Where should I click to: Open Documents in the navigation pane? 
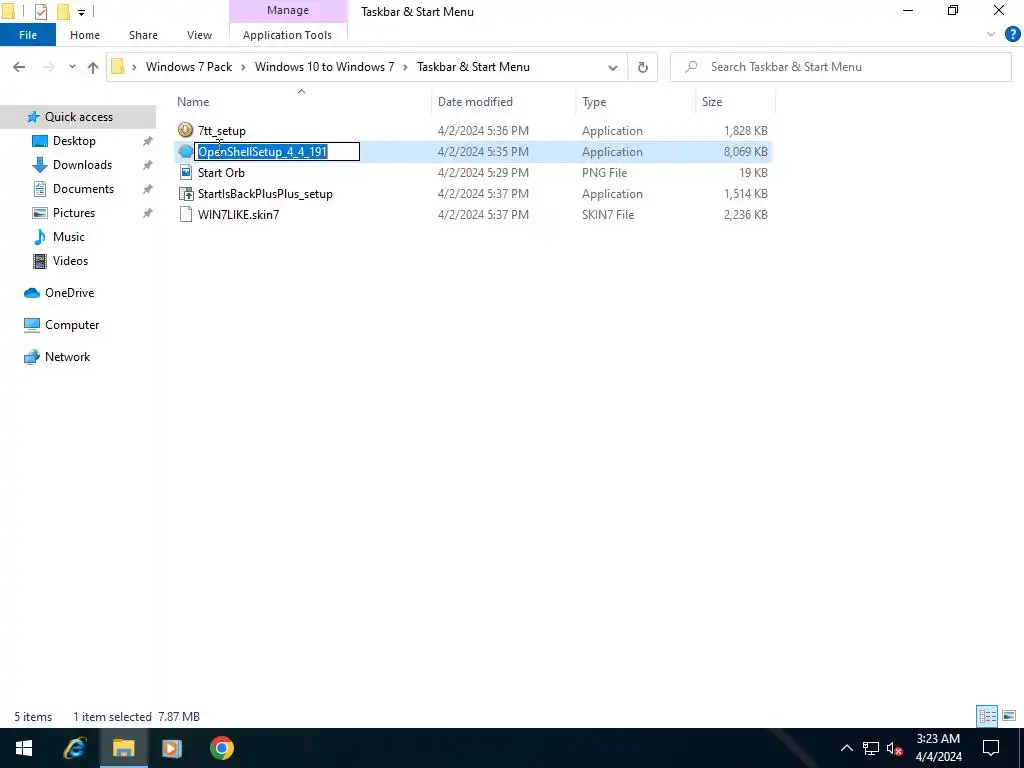tap(83, 189)
